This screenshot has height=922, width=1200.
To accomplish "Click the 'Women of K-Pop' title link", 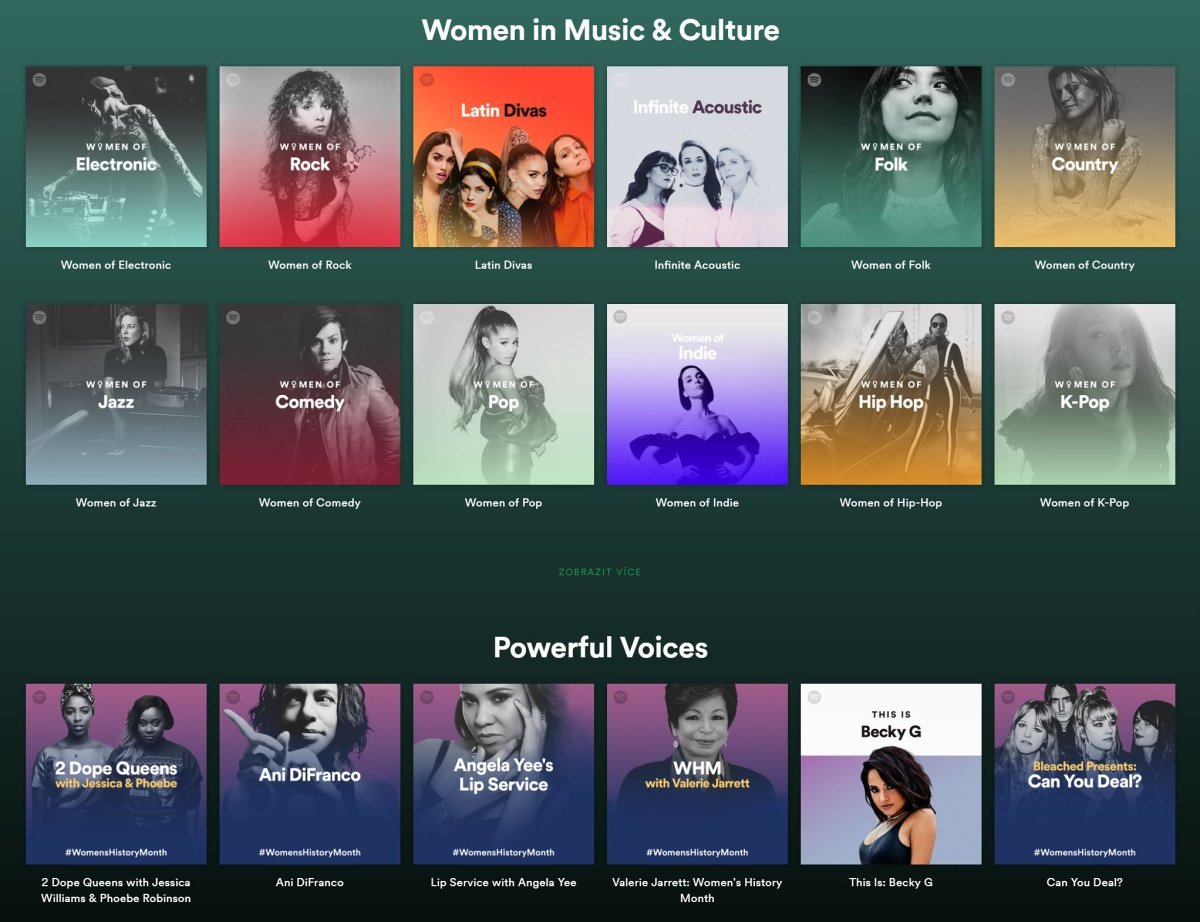I will click(x=1085, y=503).
